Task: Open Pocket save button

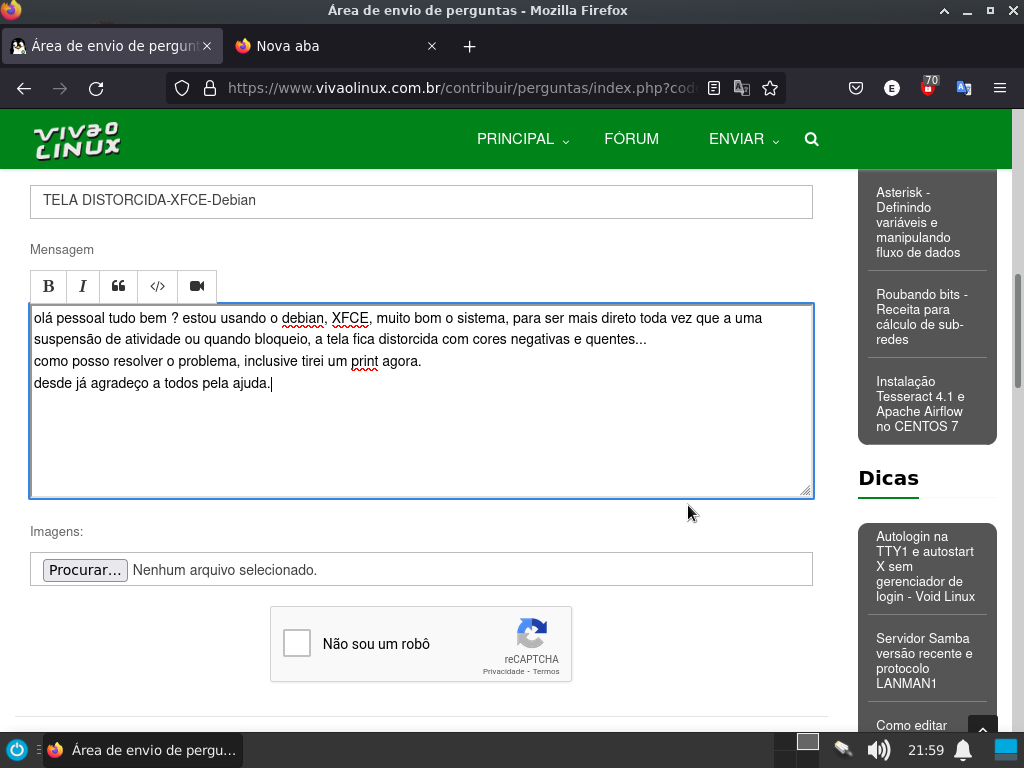Action: tap(856, 88)
